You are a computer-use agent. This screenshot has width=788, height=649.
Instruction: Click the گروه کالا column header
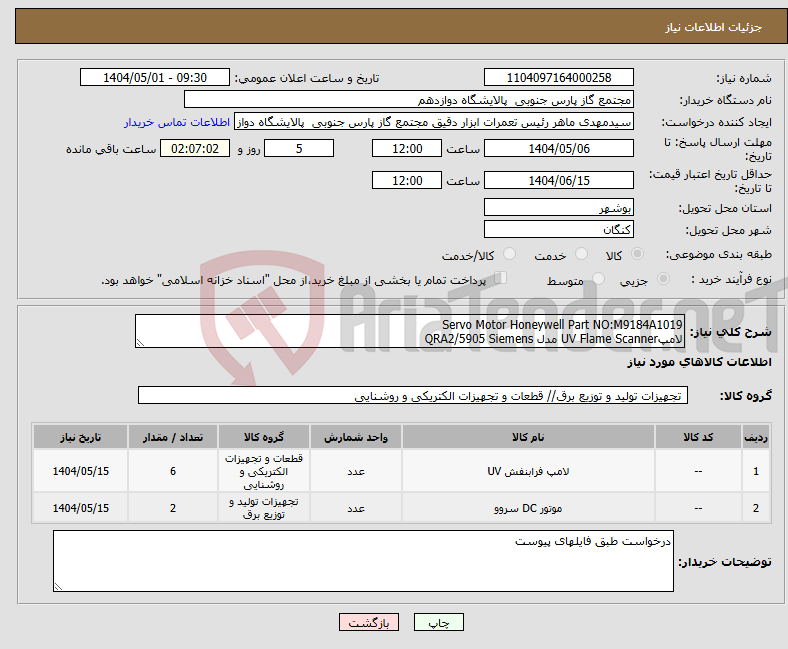(x=264, y=437)
